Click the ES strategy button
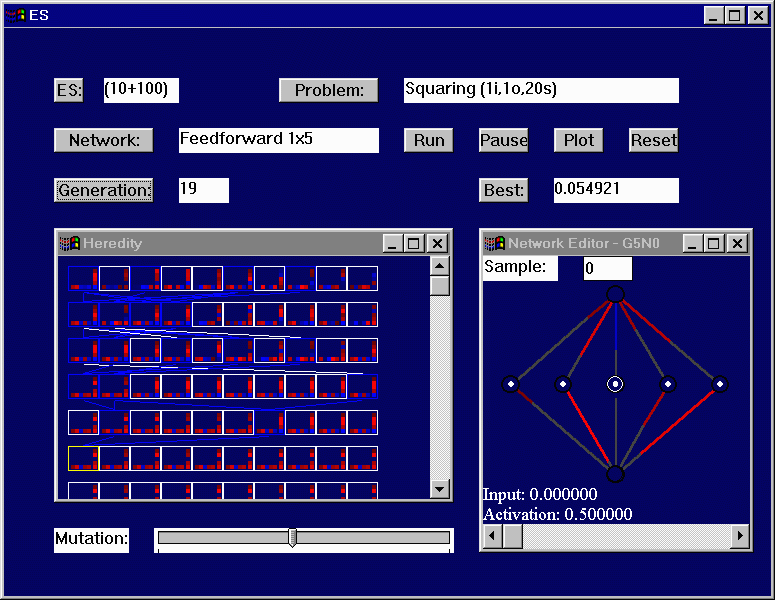 68,90
